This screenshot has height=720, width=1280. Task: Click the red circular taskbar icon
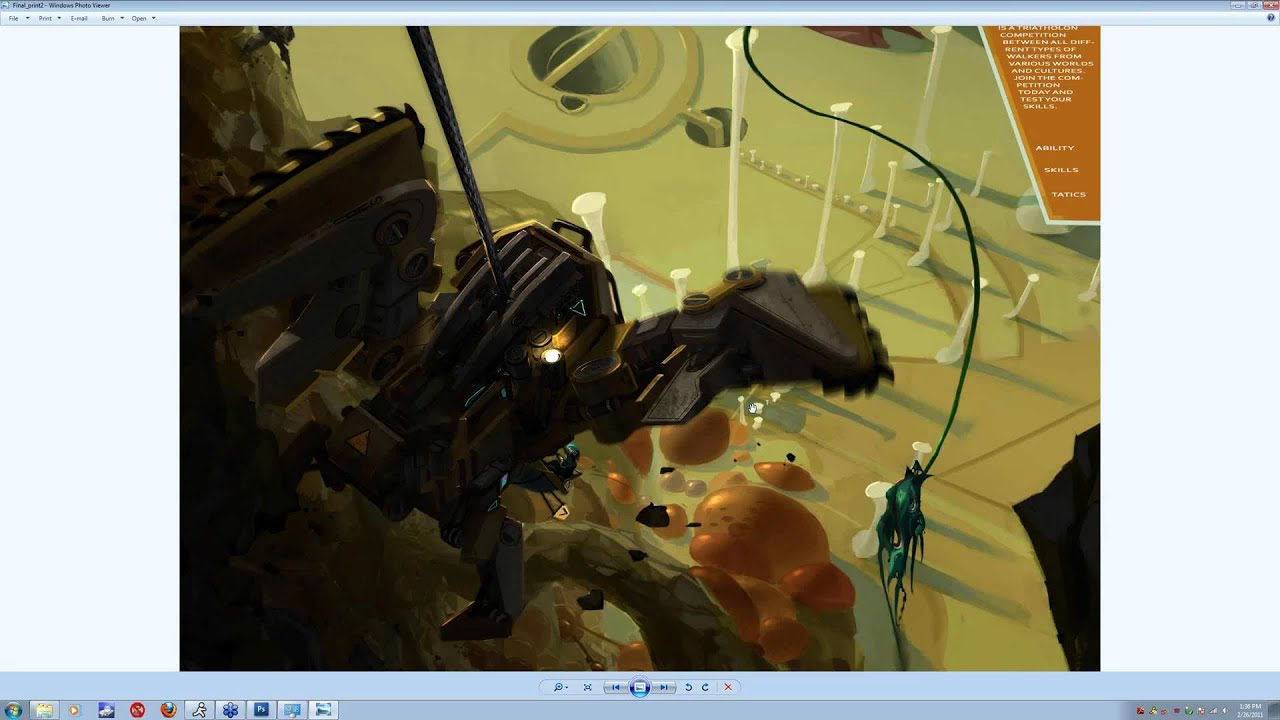tap(137, 710)
